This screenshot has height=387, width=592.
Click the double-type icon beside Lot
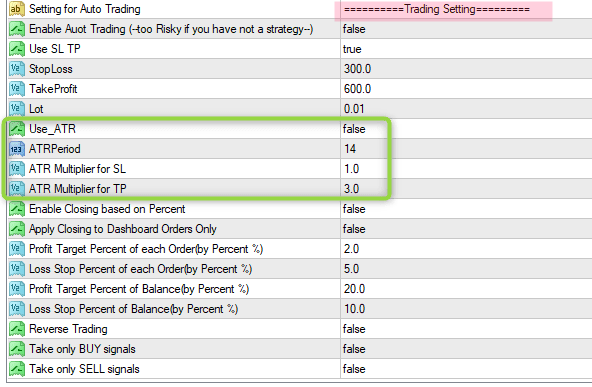point(17,109)
